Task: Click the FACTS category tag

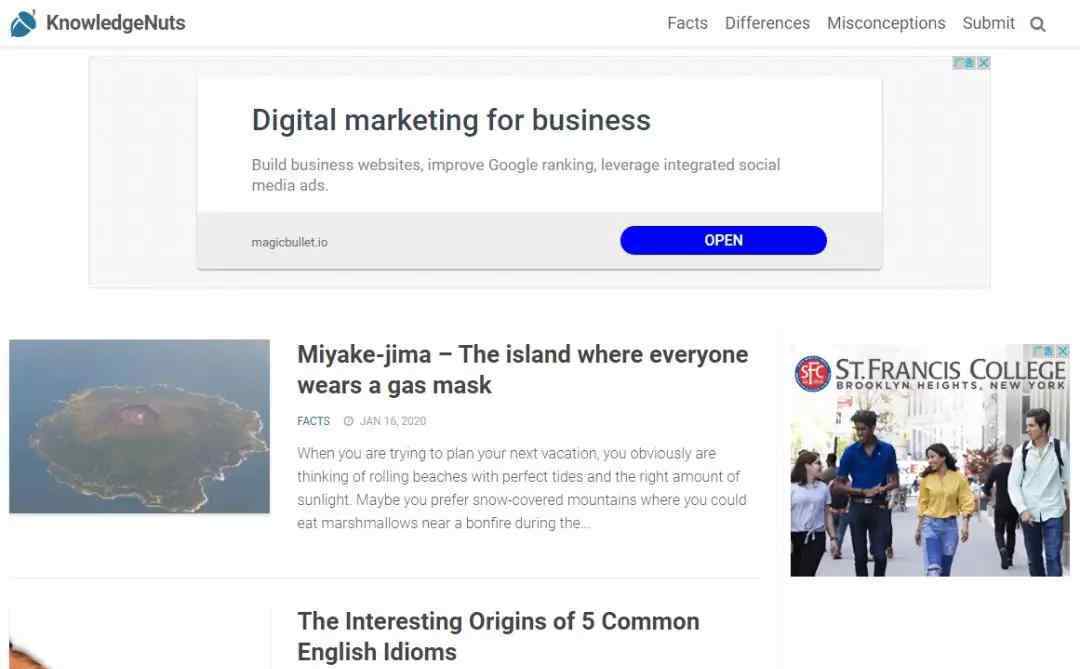Action: coord(313,421)
